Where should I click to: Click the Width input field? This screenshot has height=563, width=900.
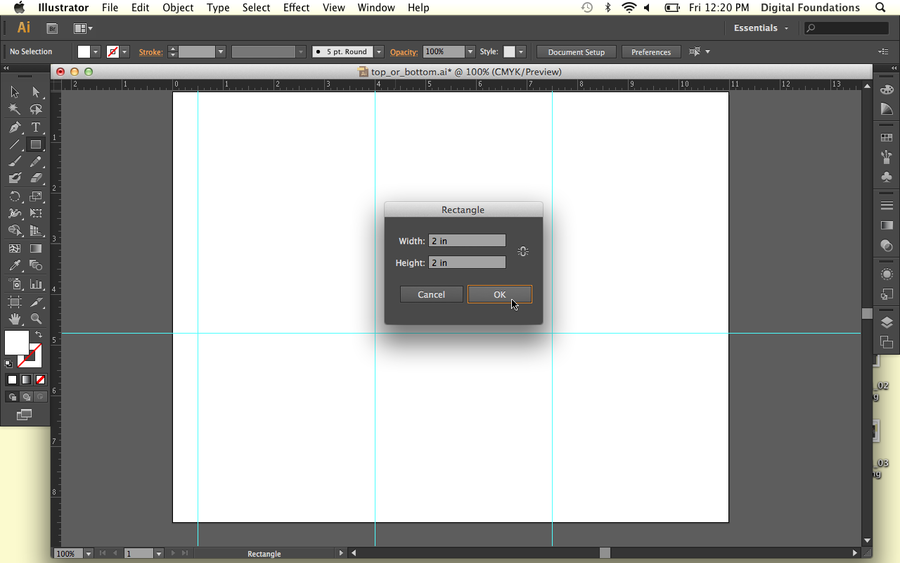pos(467,241)
